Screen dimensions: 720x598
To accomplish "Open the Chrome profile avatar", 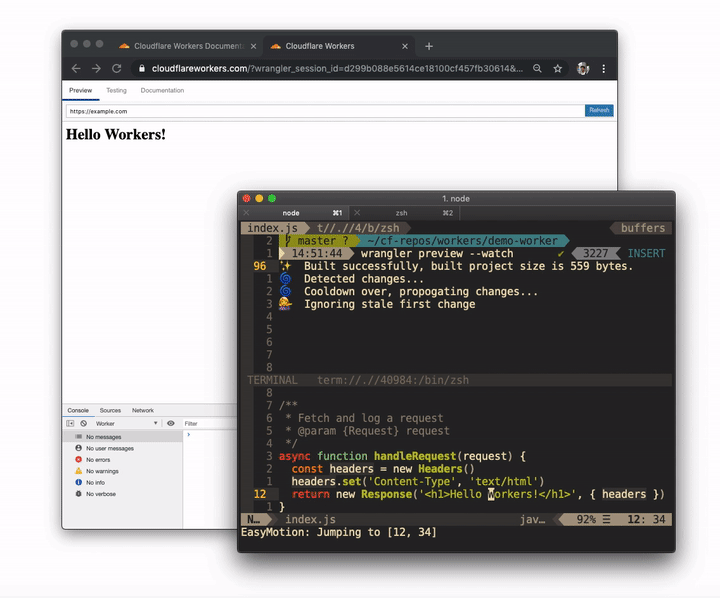I will [583, 68].
